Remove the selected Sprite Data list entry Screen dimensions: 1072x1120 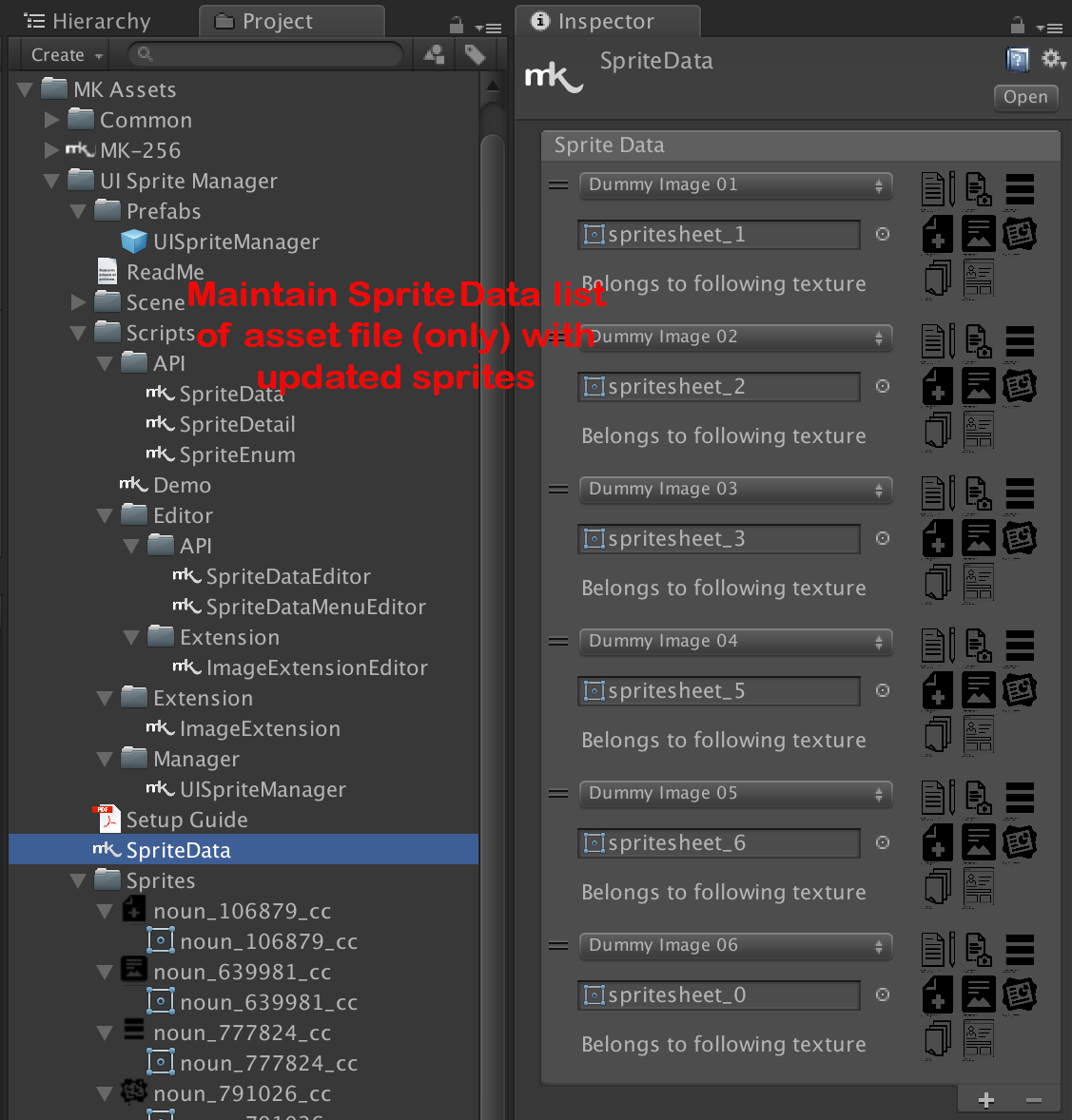pyautogui.click(x=1033, y=1101)
